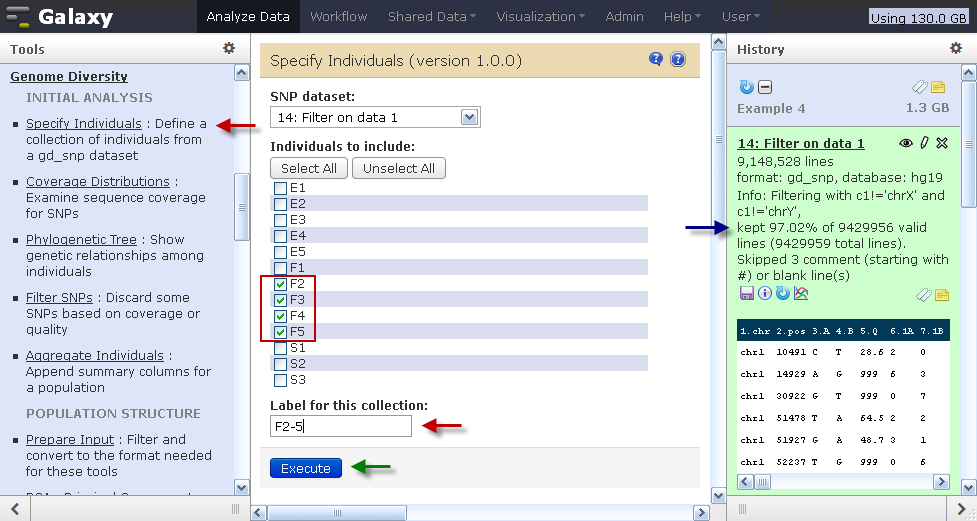Image resolution: width=977 pixels, height=521 pixels.
Task: Check the E4 individual checkbox
Action: click(x=280, y=236)
